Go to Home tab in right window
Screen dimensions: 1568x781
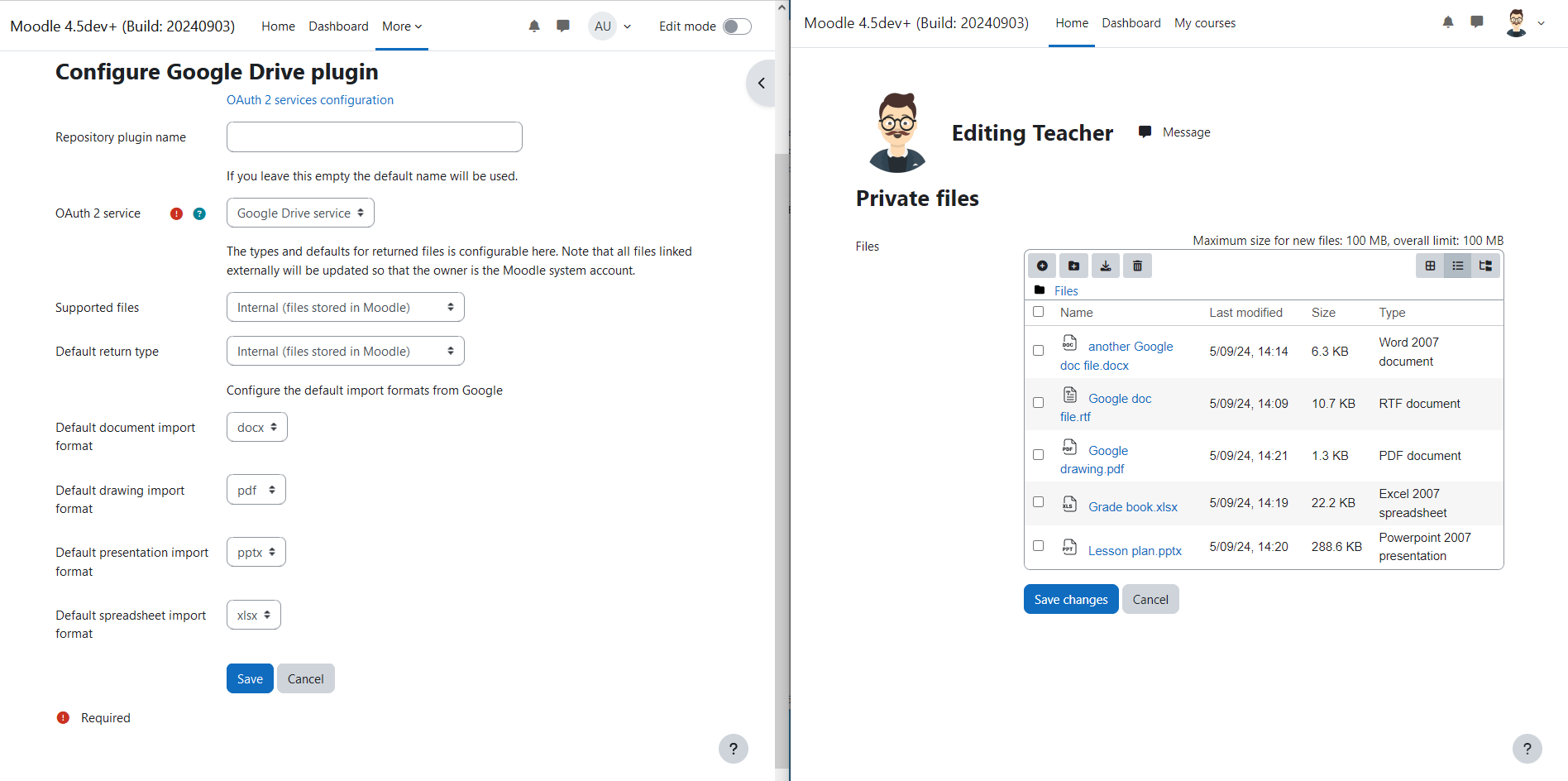[x=1072, y=23]
